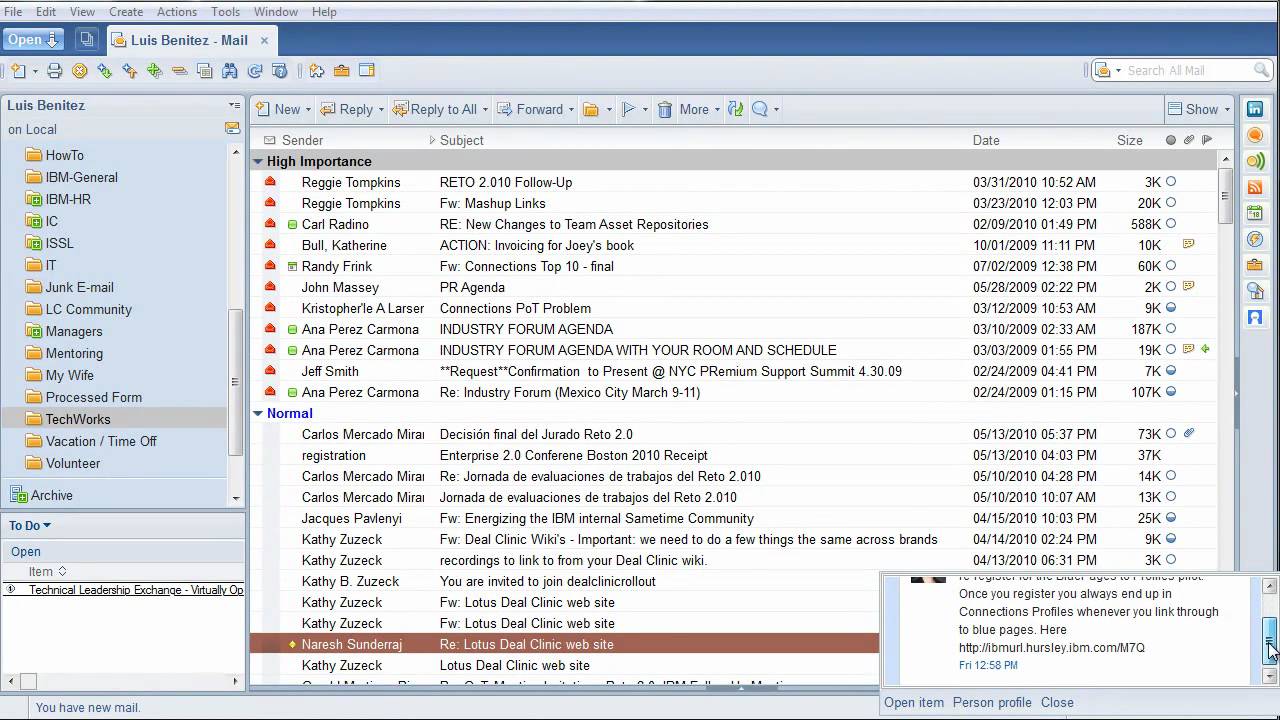The width and height of the screenshot is (1280, 720).
Task: Open the Tools menu
Action: (x=225, y=12)
